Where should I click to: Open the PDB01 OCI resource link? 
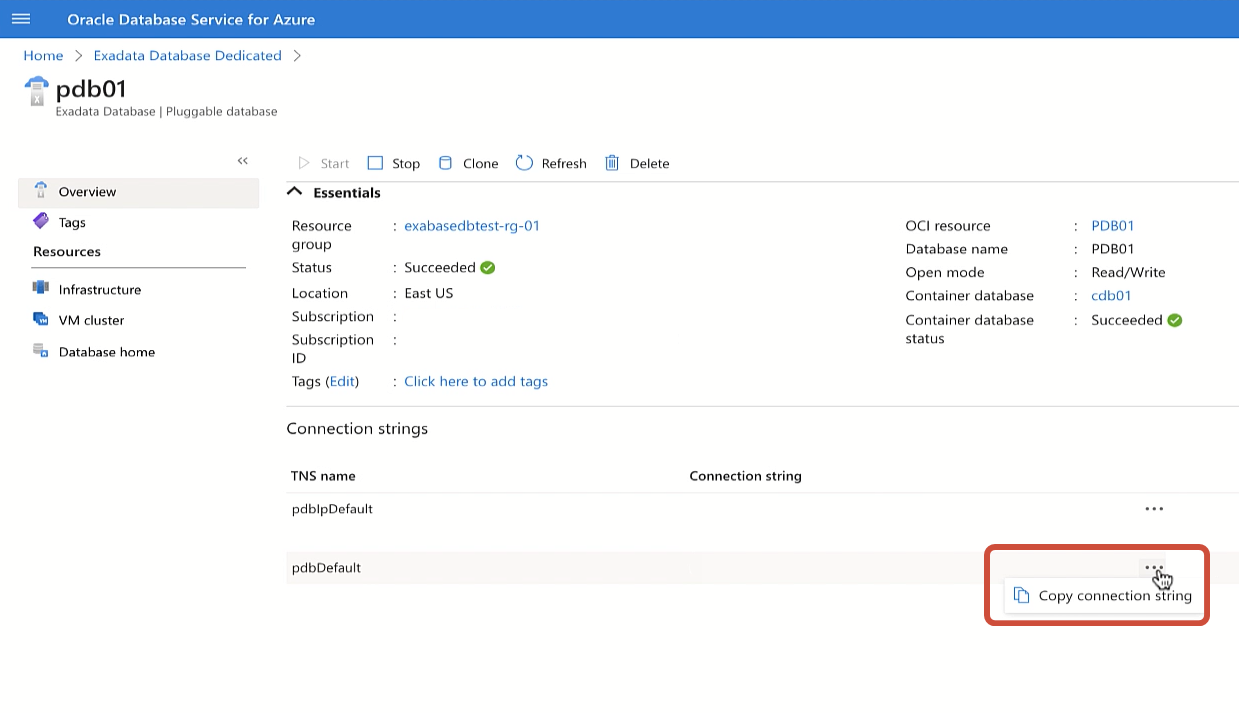1113,226
